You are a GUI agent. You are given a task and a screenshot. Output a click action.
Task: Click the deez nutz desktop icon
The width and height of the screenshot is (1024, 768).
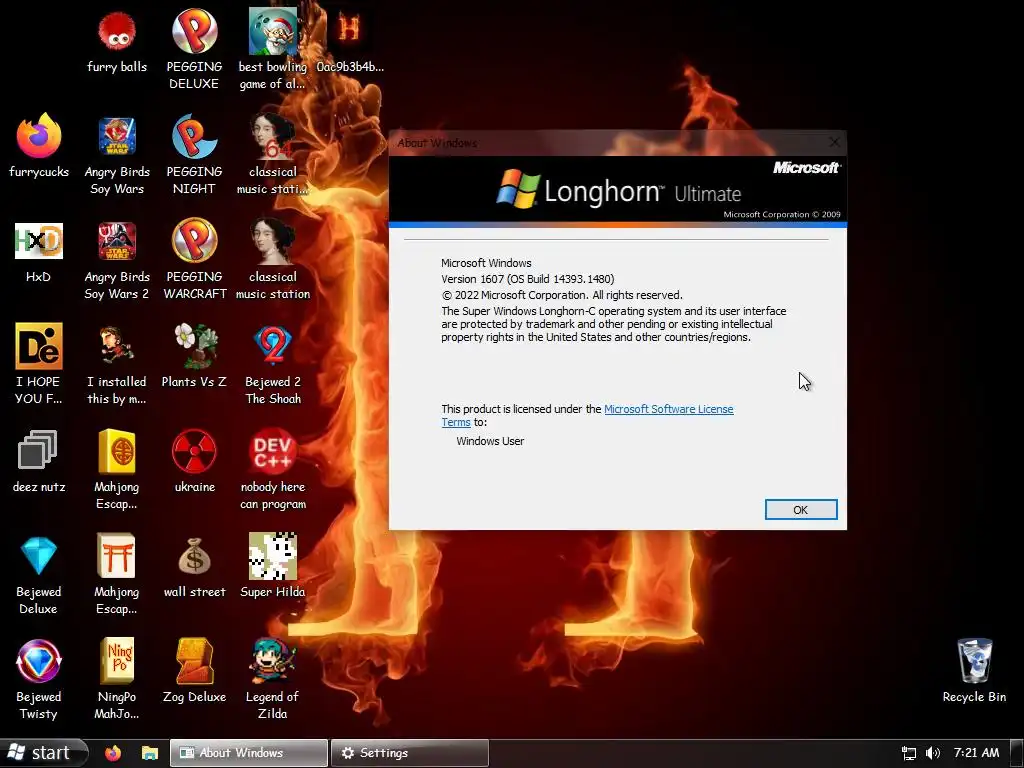coord(39,461)
